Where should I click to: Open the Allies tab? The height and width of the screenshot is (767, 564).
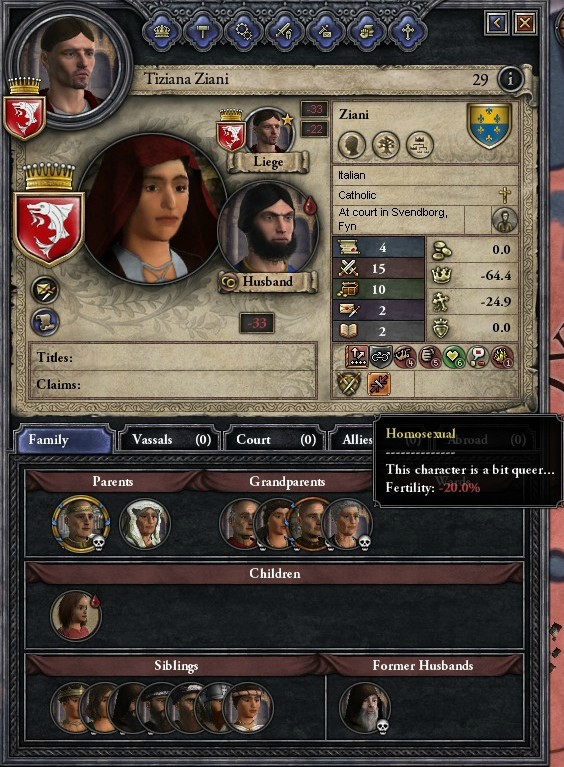pos(351,439)
